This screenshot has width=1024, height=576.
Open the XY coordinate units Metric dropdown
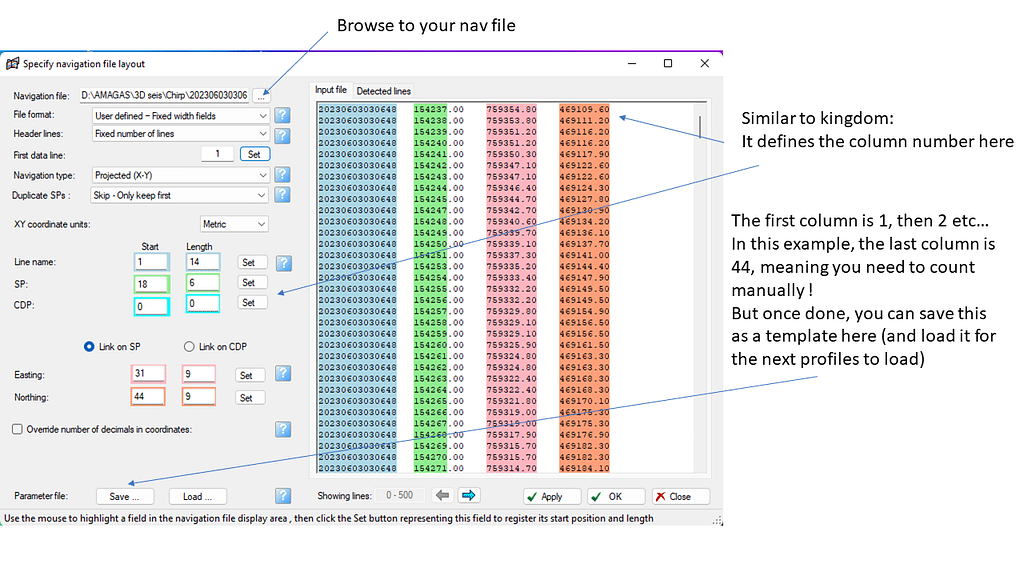click(x=234, y=224)
